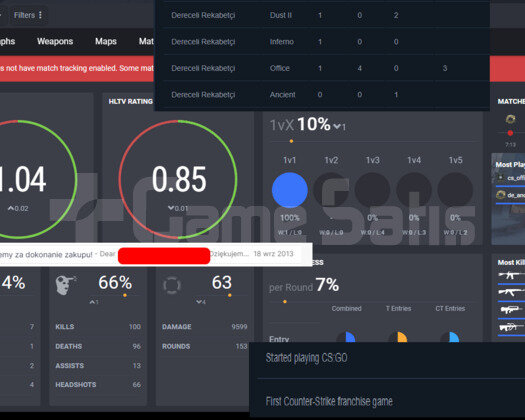Click the headshot mask icon next to 66%

coord(65,285)
